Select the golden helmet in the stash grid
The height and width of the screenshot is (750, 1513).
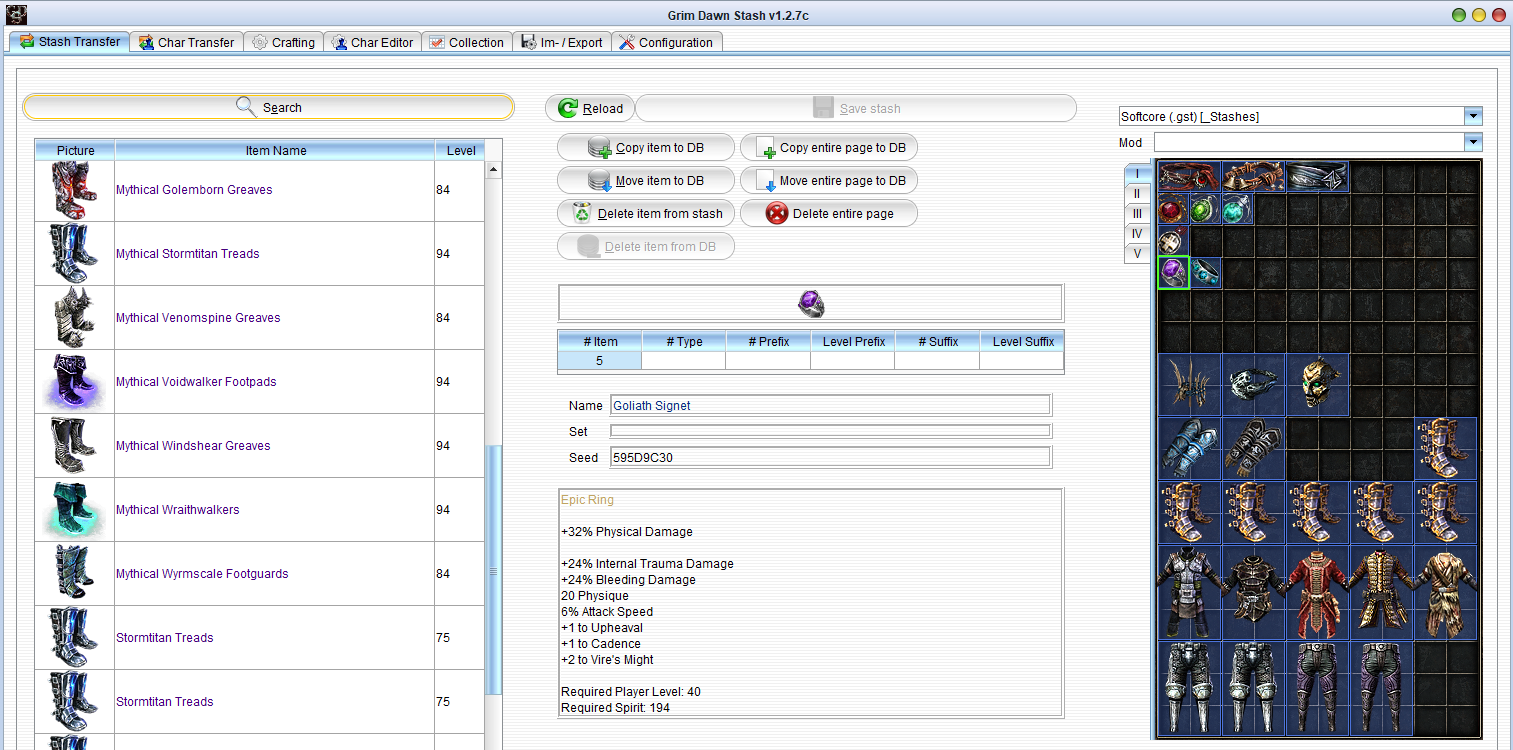tap(1317, 384)
